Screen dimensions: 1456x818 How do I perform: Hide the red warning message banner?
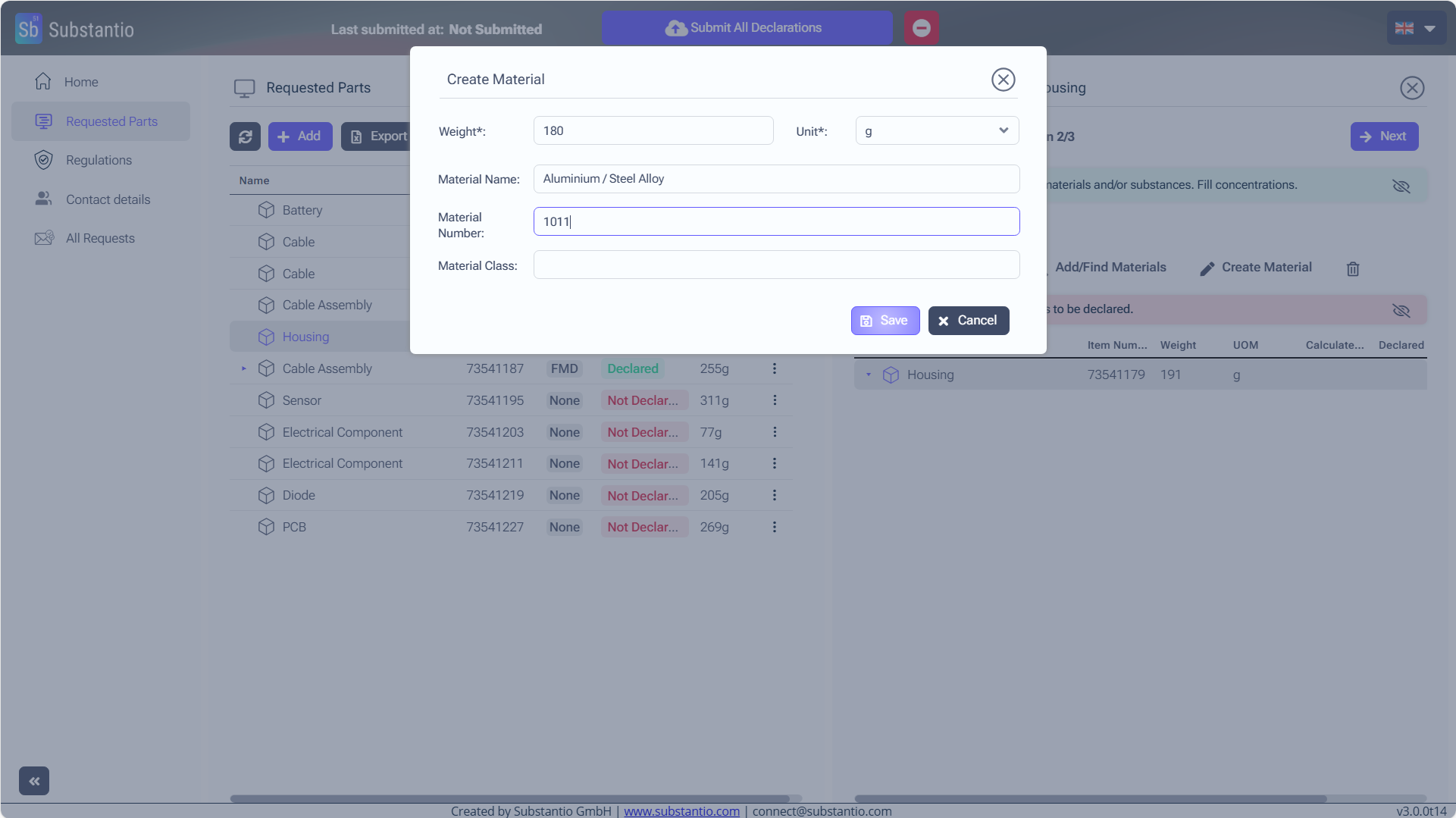[1401, 310]
